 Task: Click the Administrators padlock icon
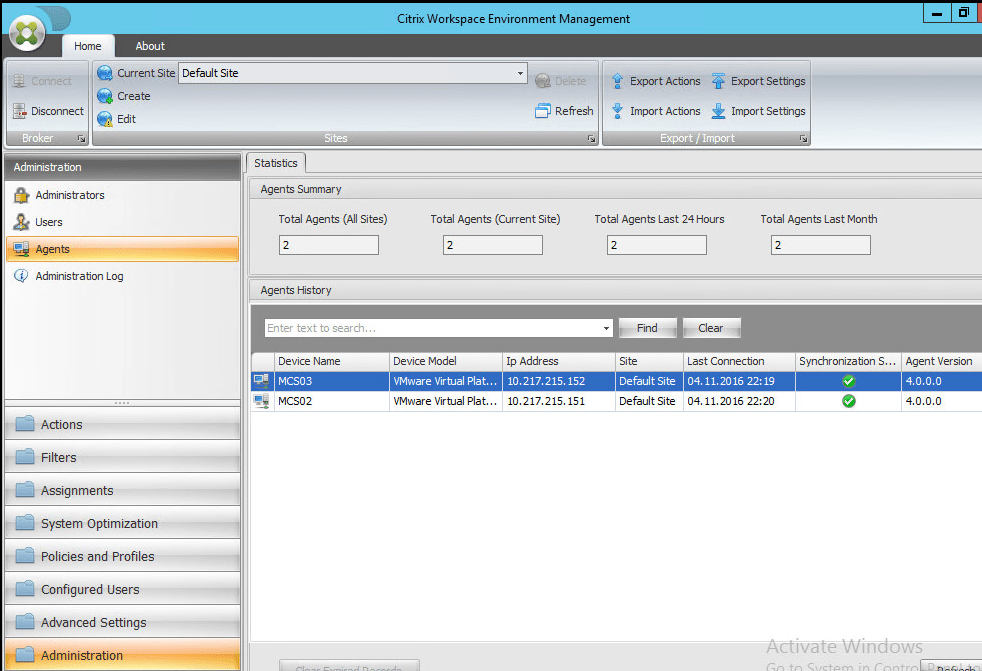click(21, 195)
